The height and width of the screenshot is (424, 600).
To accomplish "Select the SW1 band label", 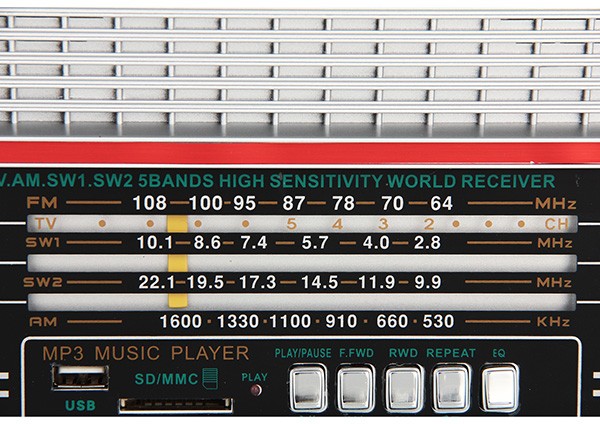I will click(44, 243).
